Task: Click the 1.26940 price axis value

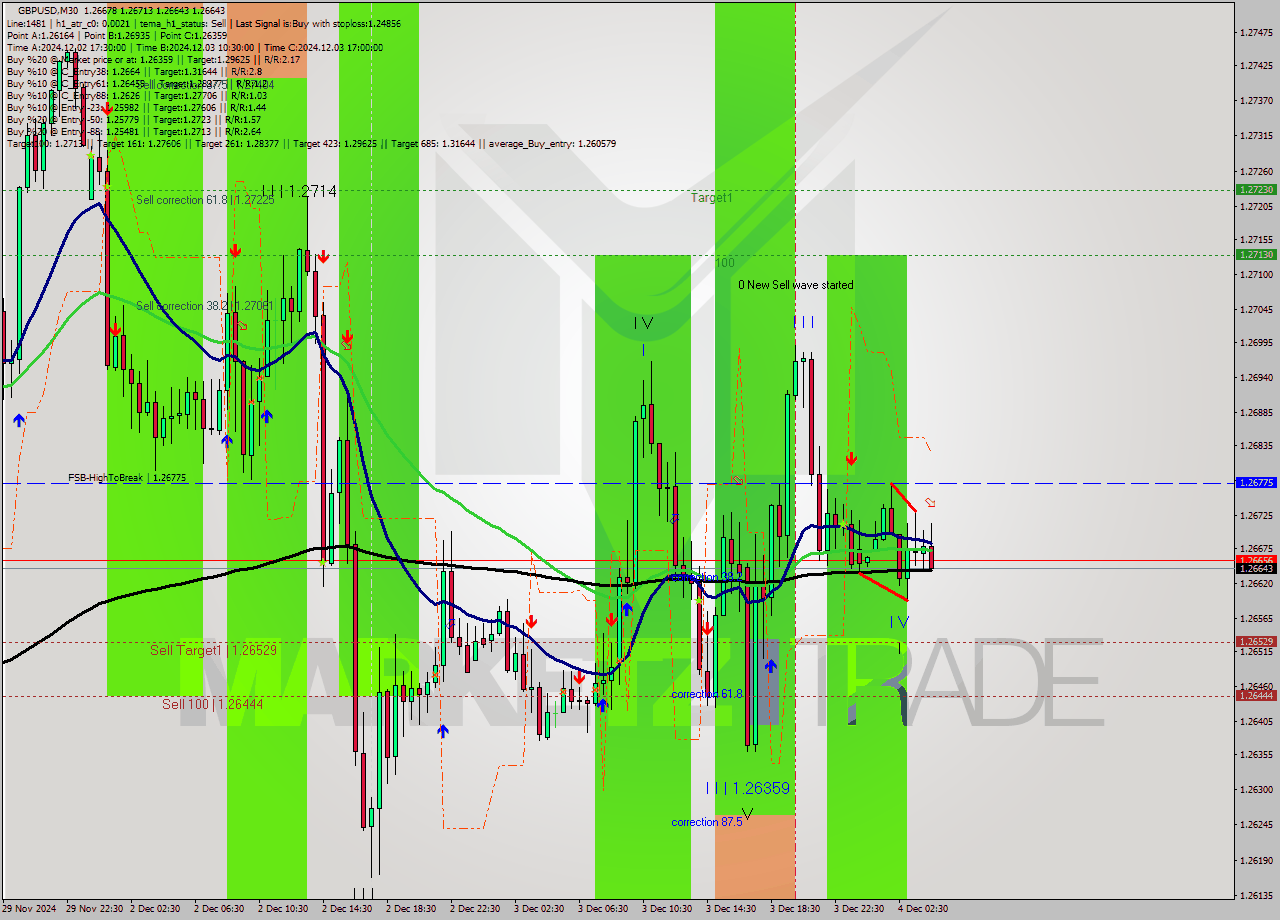Action: (x=1255, y=377)
